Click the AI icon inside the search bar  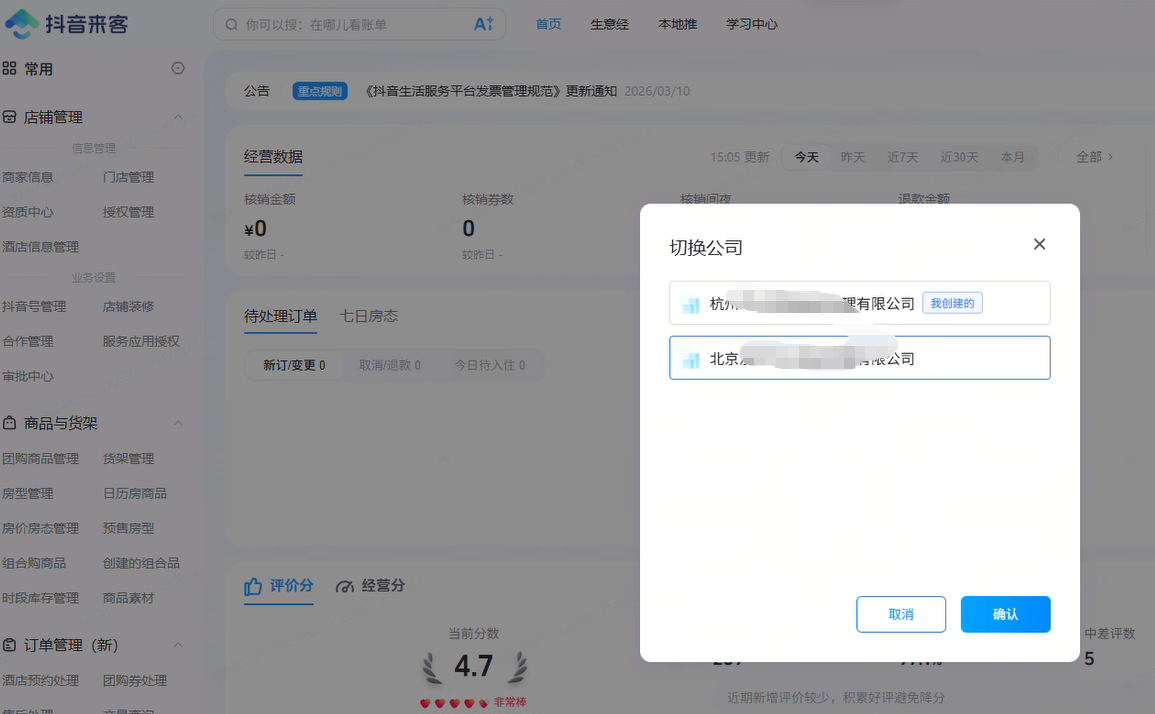(x=481, y=23)
